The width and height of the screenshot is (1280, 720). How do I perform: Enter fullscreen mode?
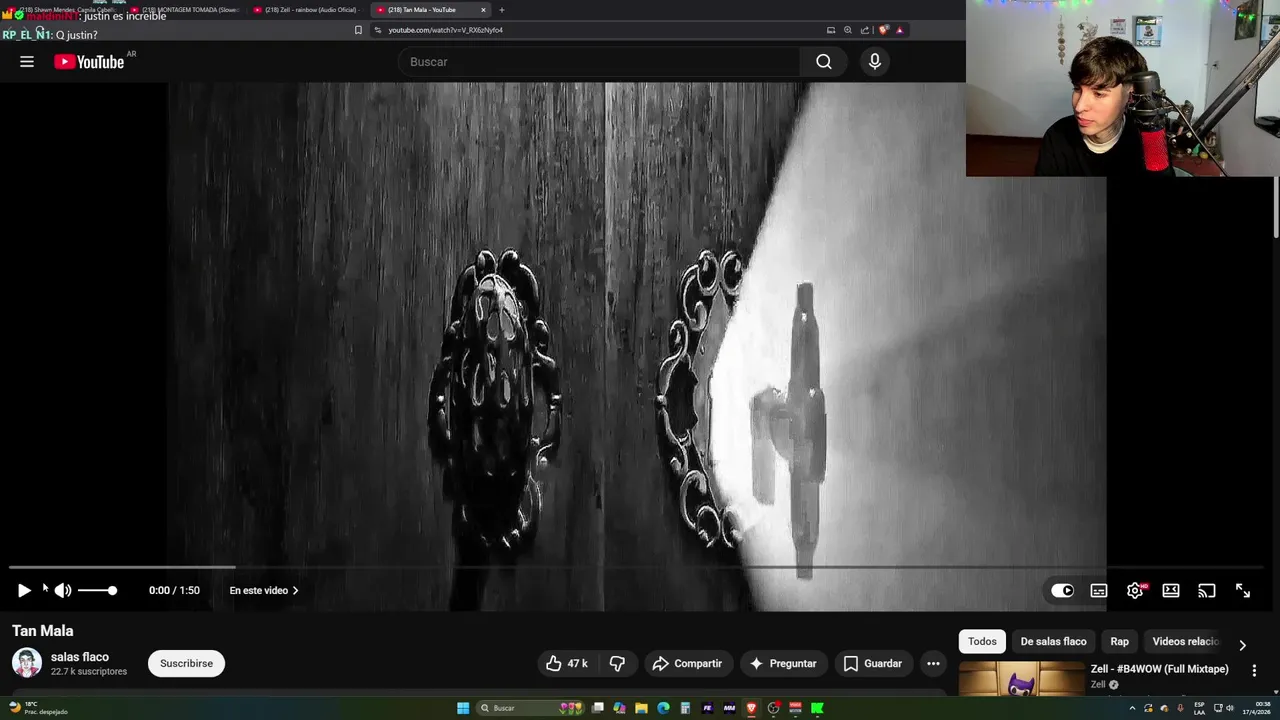[x=1243, y=590]
